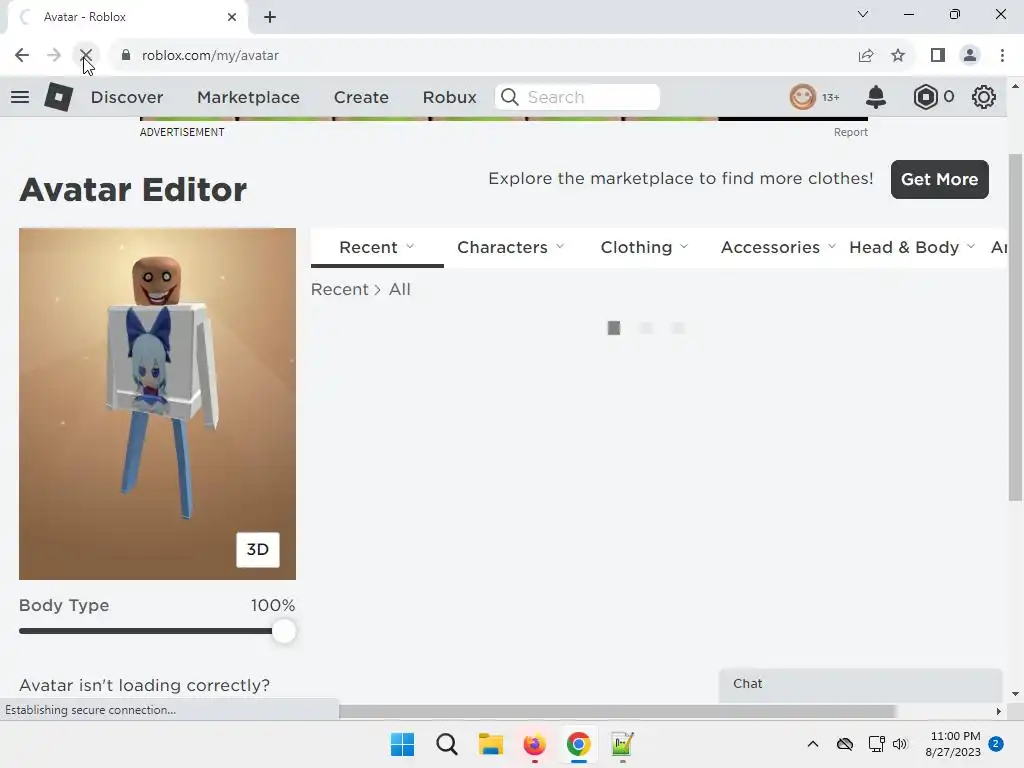Click the 'Avatar isn't loading correctly?' text

(x=144, y=685)
